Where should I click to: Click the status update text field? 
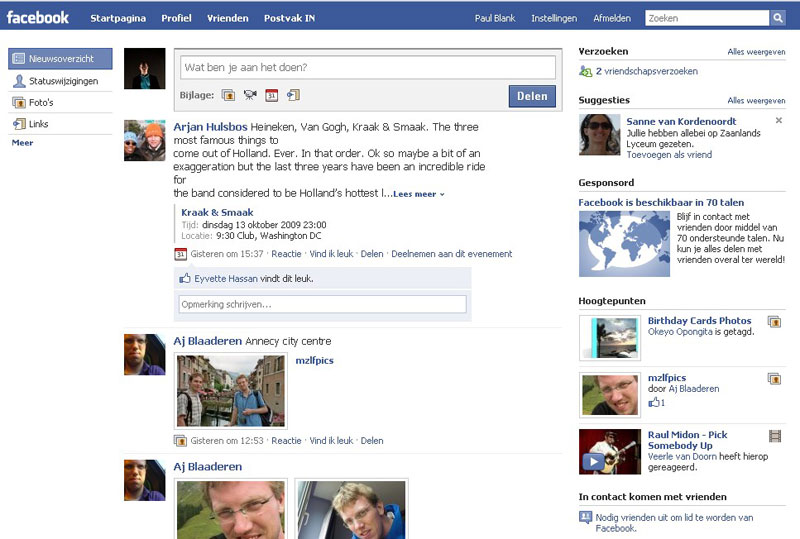click(x=367, y=67)
